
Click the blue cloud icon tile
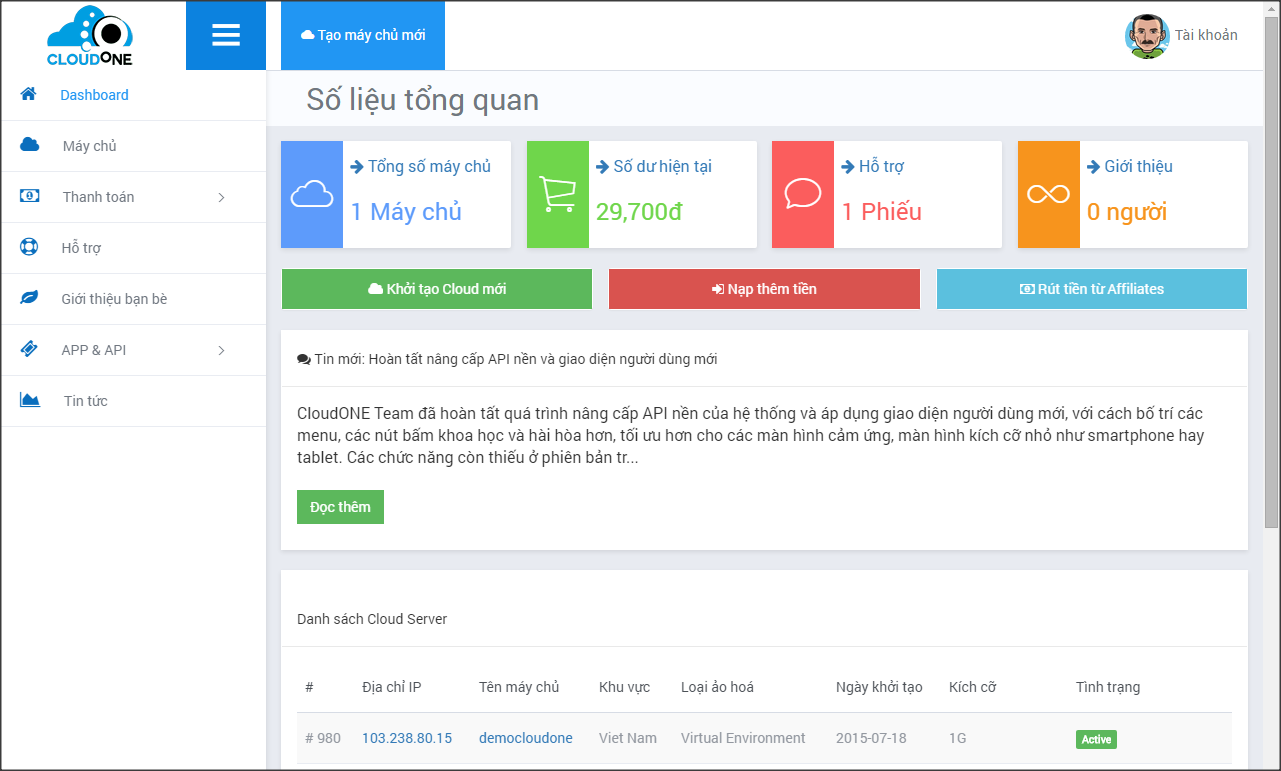pyautogui.click(x=312, y=194)
